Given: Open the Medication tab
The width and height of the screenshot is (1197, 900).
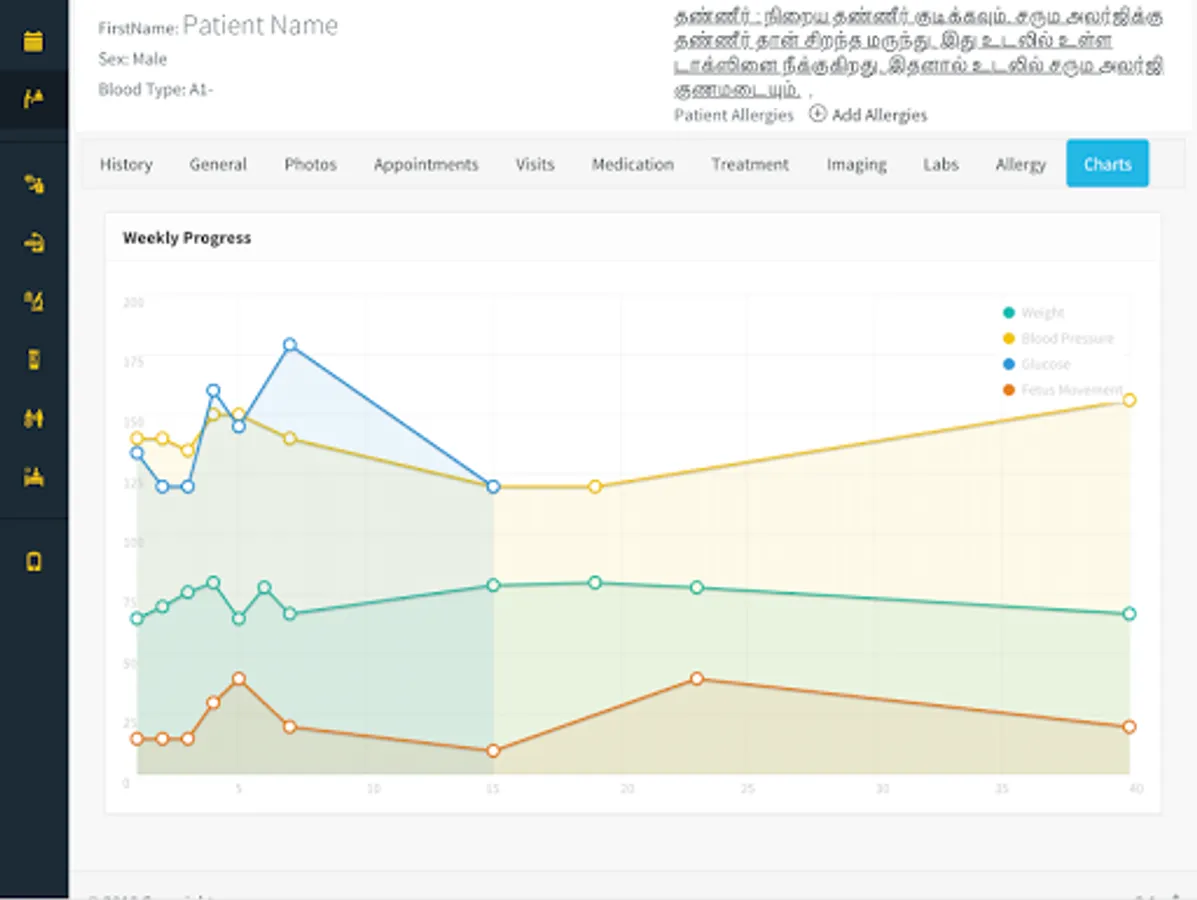Looking at the screenshot, I should coord(632,164).
